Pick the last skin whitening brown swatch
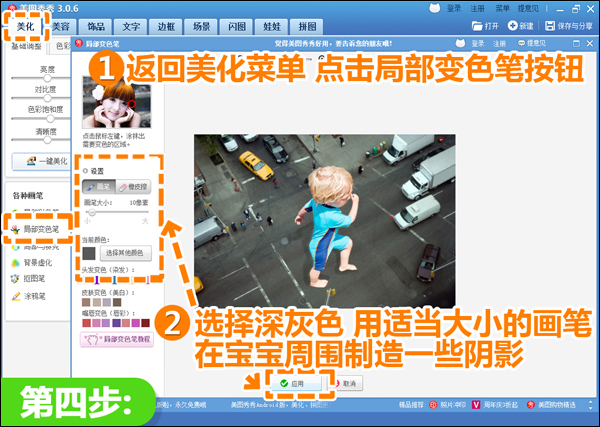This screenshot has height=427, width=600. [117, 302]
